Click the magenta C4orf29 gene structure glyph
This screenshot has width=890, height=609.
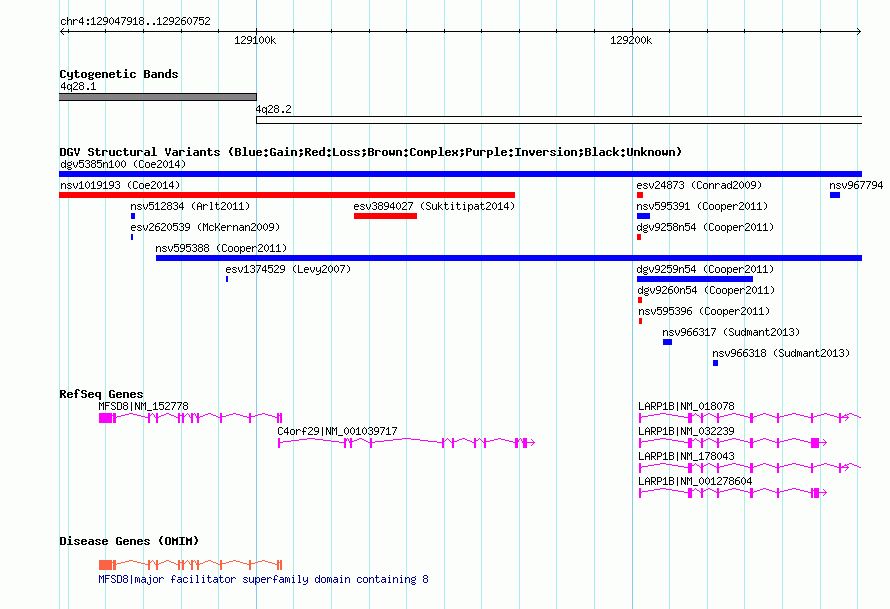[406, 443]
